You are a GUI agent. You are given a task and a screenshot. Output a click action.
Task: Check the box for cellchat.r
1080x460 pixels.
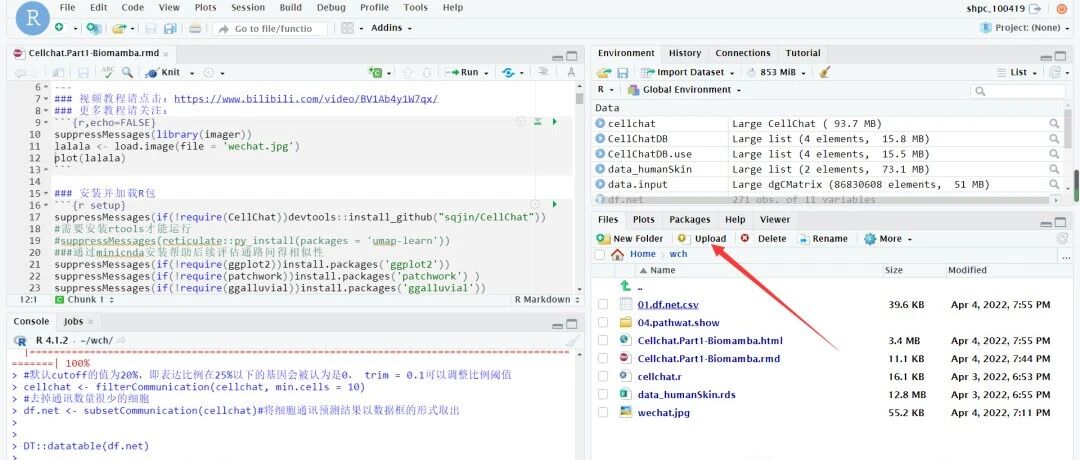coord(603,377)
